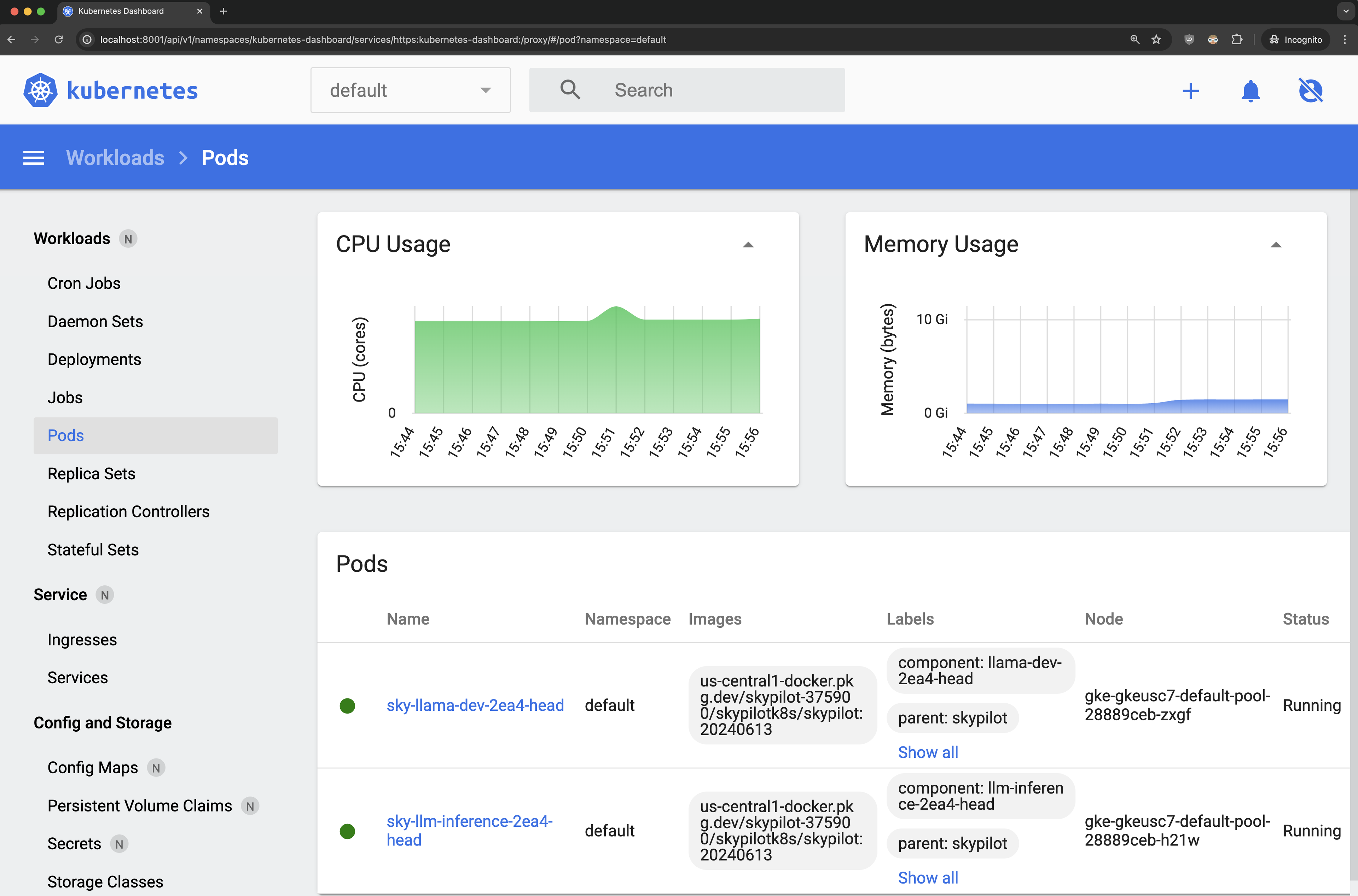
Task: Click the N badge next to Secrets
Action: (119, 844)
